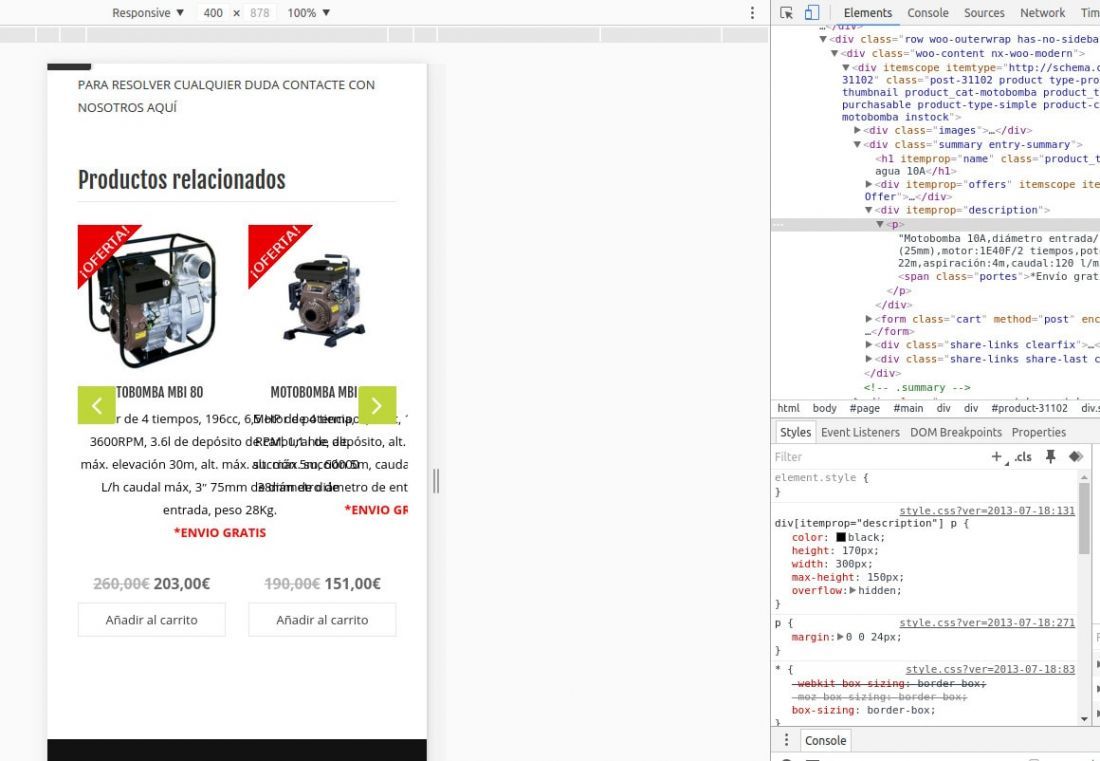1100x761 pixels.
Task: Click the Styles pane scrollbar thumb
Action: [x=1084, y=519]
